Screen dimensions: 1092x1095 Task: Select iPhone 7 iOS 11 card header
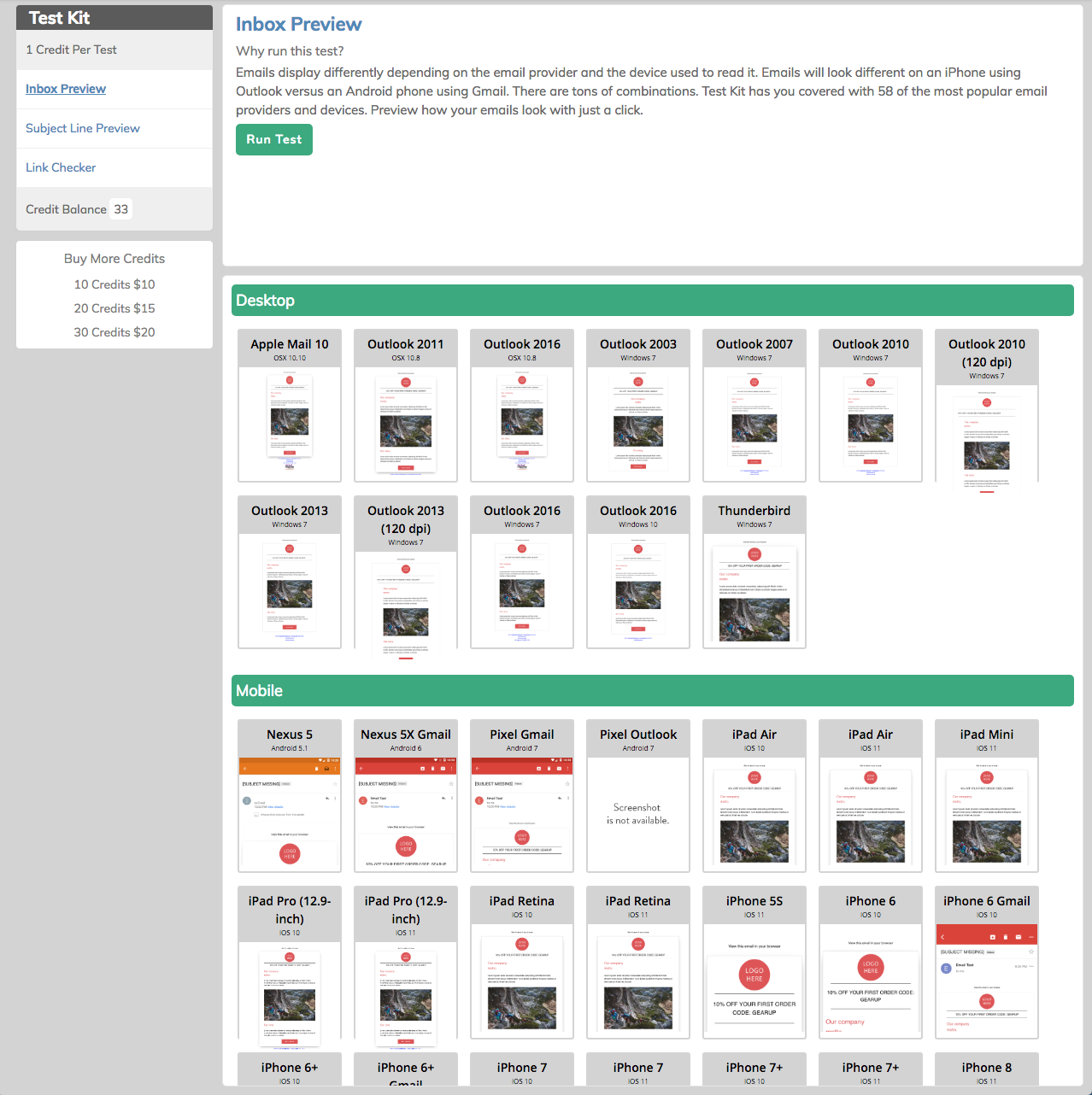(x=638, y=1069)
